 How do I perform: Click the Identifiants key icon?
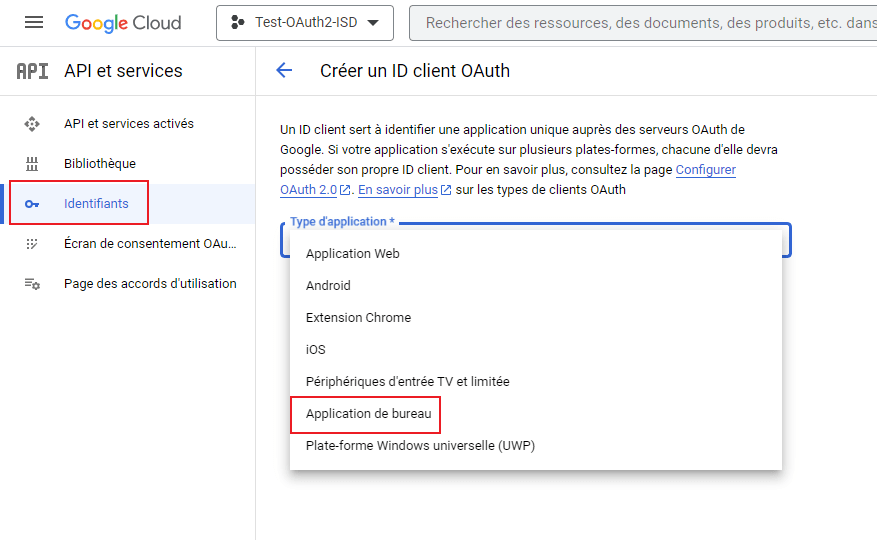point(32,204)
